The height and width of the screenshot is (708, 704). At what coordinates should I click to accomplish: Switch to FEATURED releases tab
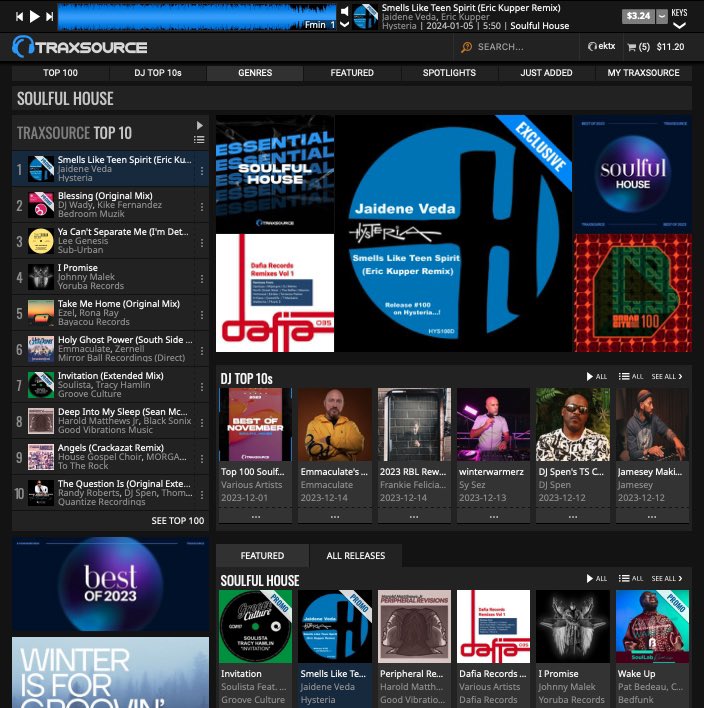coord(262,555)
